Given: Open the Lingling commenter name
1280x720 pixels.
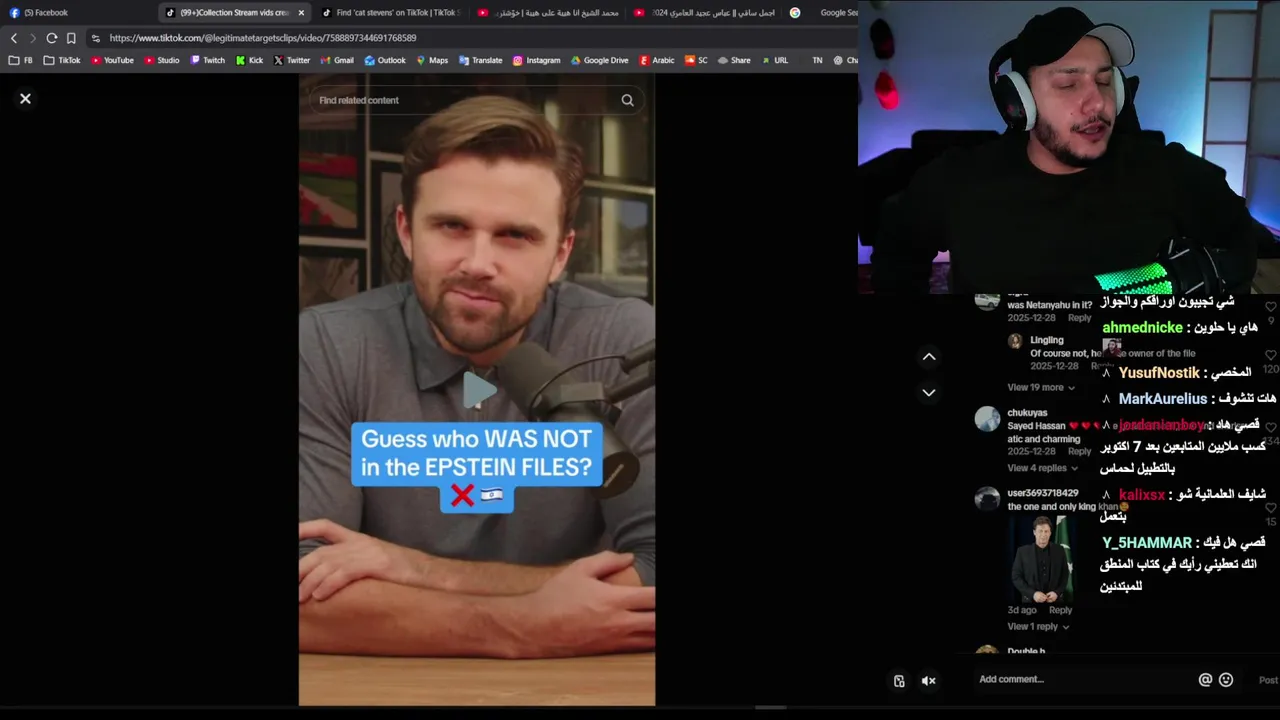Looking at the screenshot, I should [1046, 340].
